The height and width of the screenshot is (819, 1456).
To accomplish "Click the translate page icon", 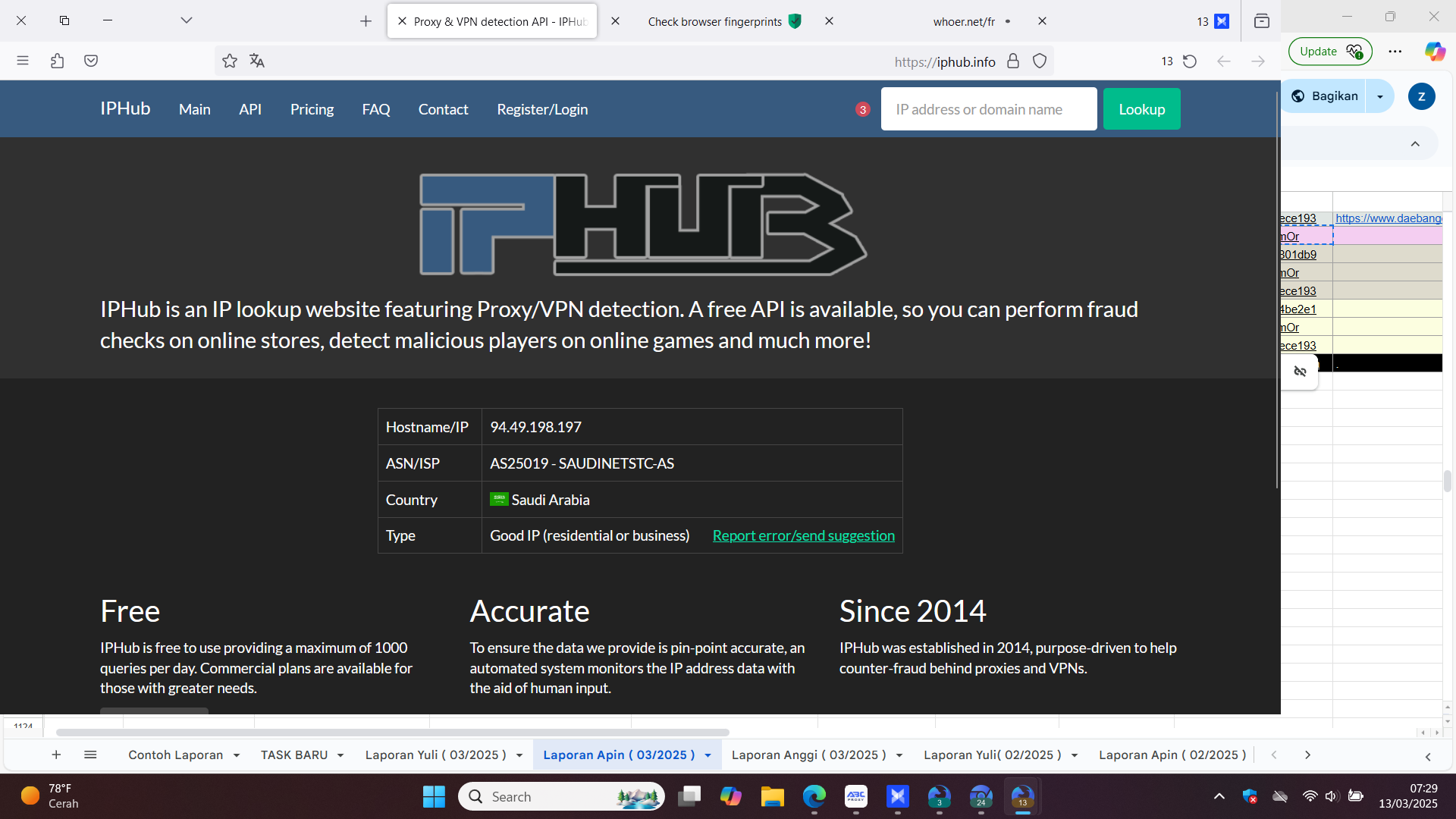I will coord(257,61).
